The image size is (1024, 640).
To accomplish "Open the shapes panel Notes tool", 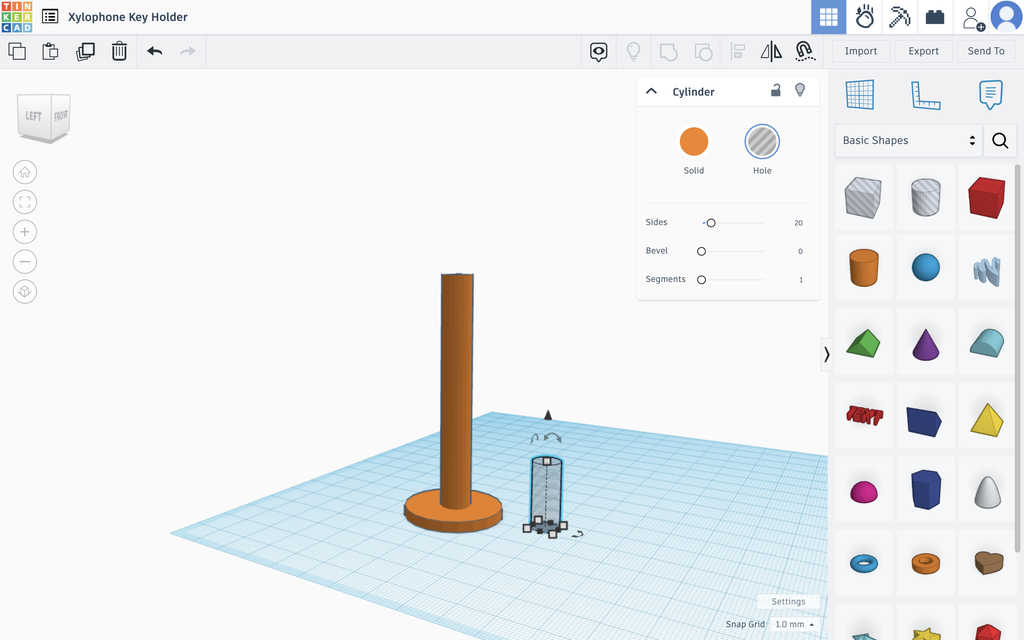I will (x=991, y=95).
